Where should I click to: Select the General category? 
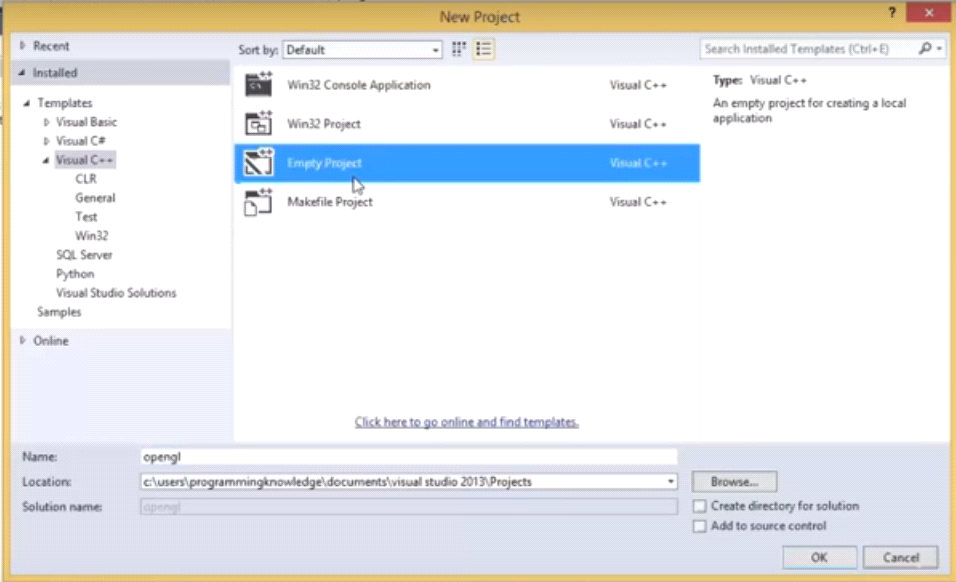(x=95, y=197)
